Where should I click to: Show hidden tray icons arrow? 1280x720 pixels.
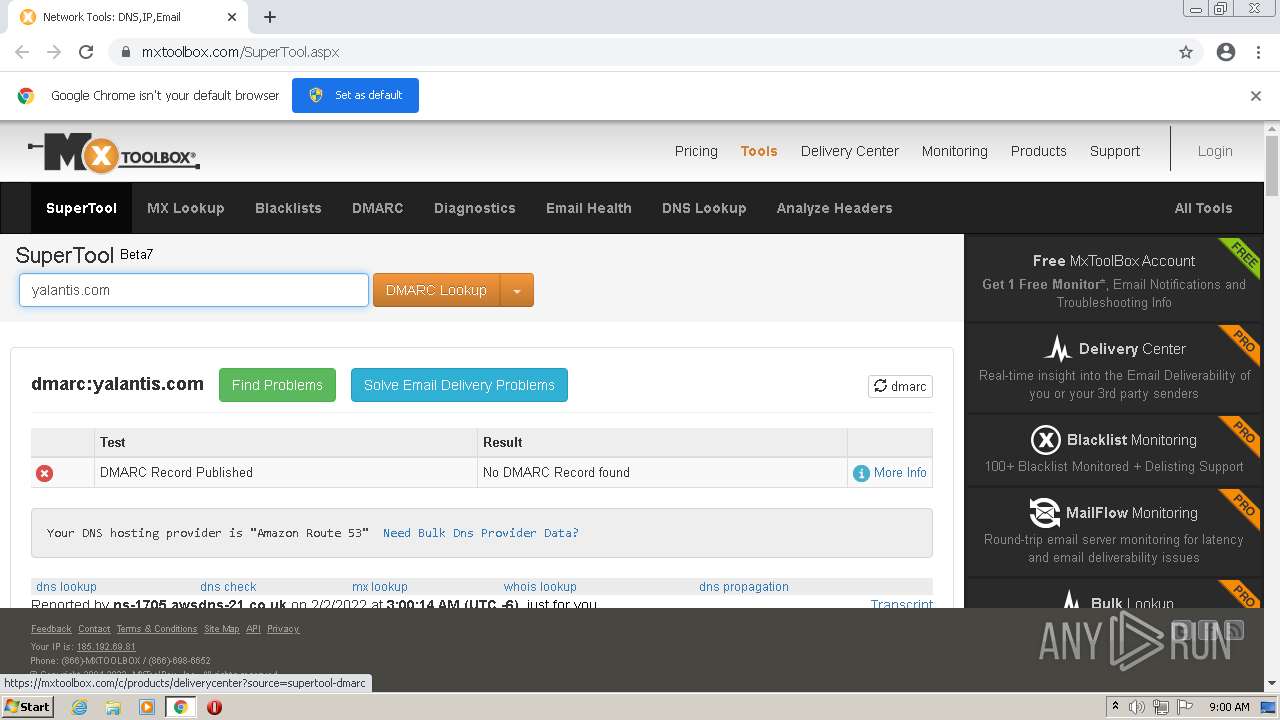click(1115, 707)
